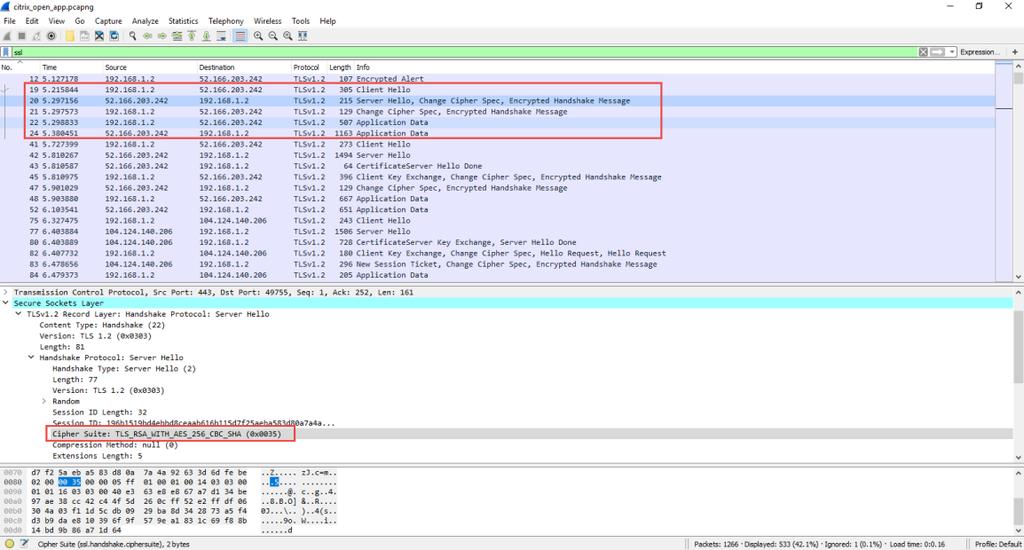Click Profile: Default in status bar
This screenshot has width=1024, height=550.
998,543
